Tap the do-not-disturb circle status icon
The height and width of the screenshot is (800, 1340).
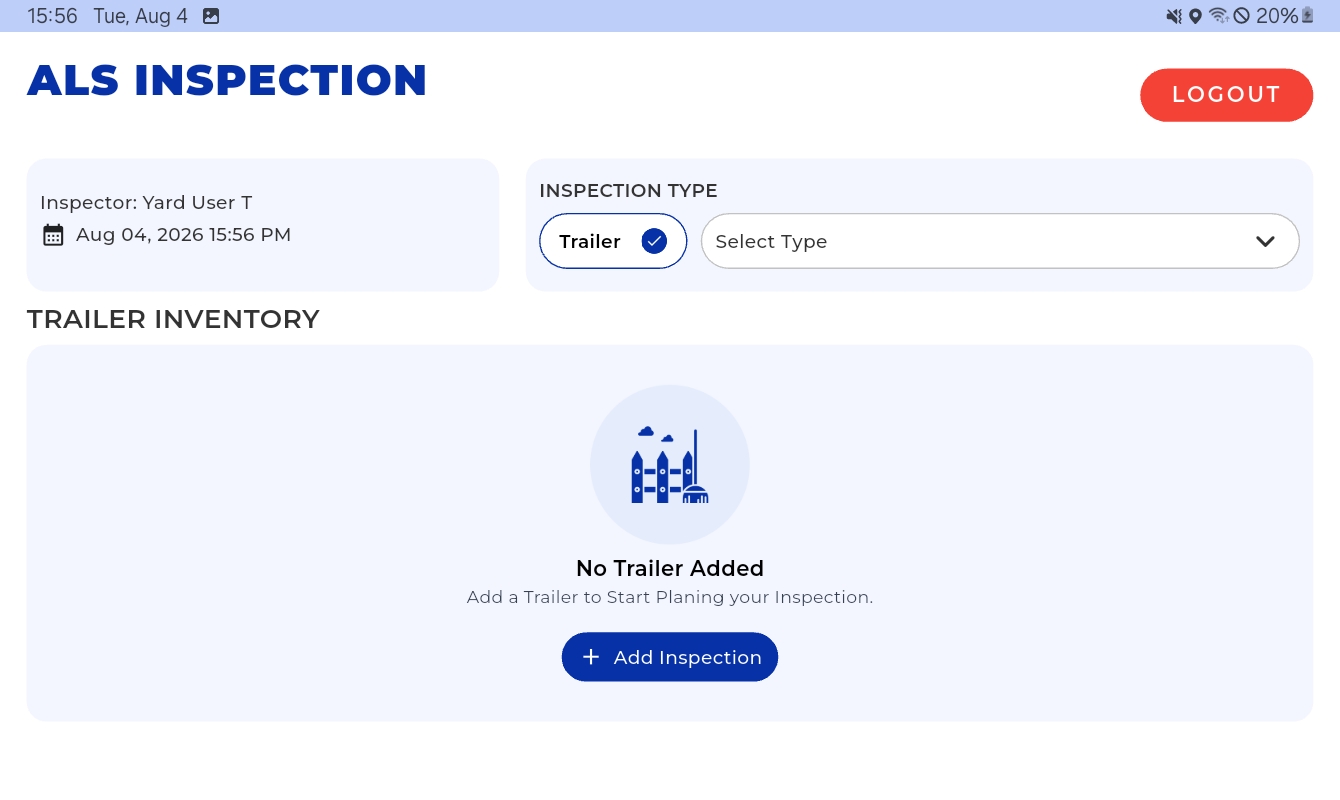[1242, 16]
